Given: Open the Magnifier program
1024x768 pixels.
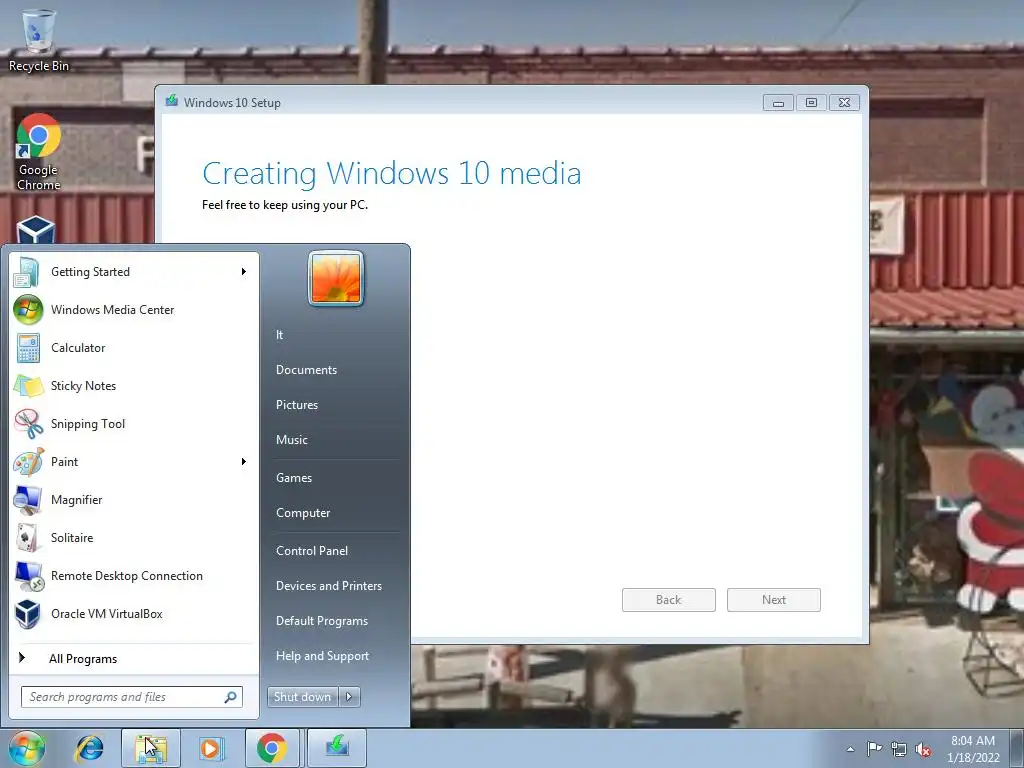Looking at the screenshot, I should pos(134,500).
